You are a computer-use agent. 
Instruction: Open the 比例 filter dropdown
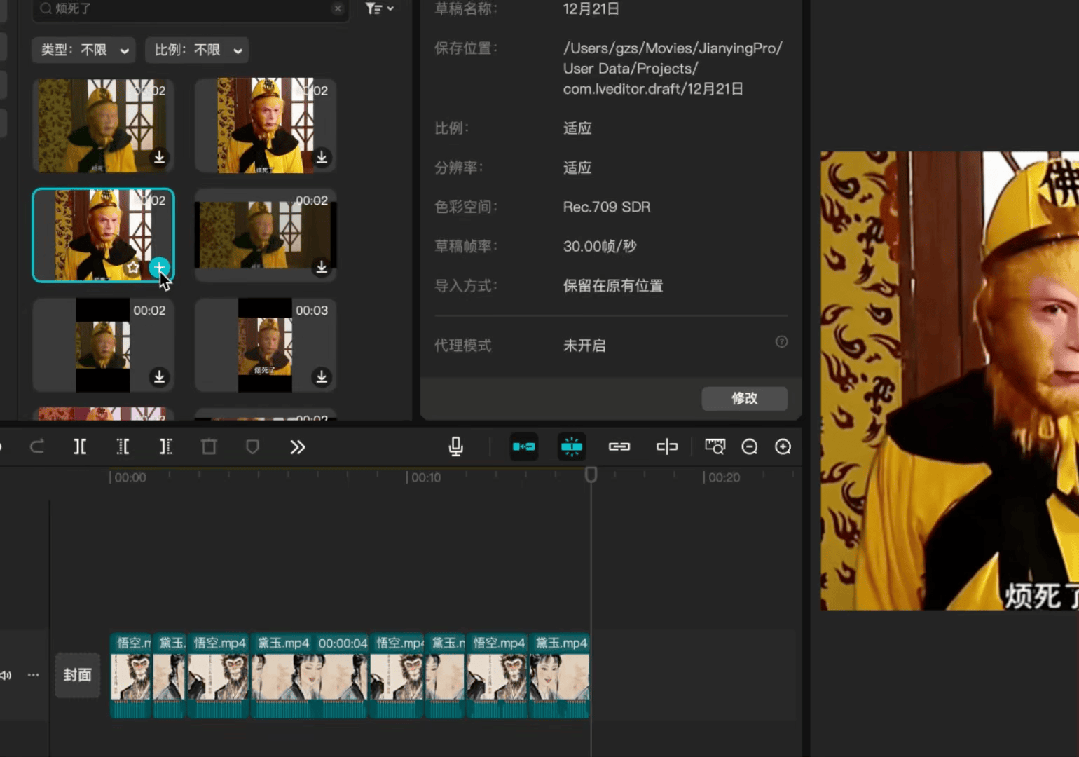coord(197,50)
